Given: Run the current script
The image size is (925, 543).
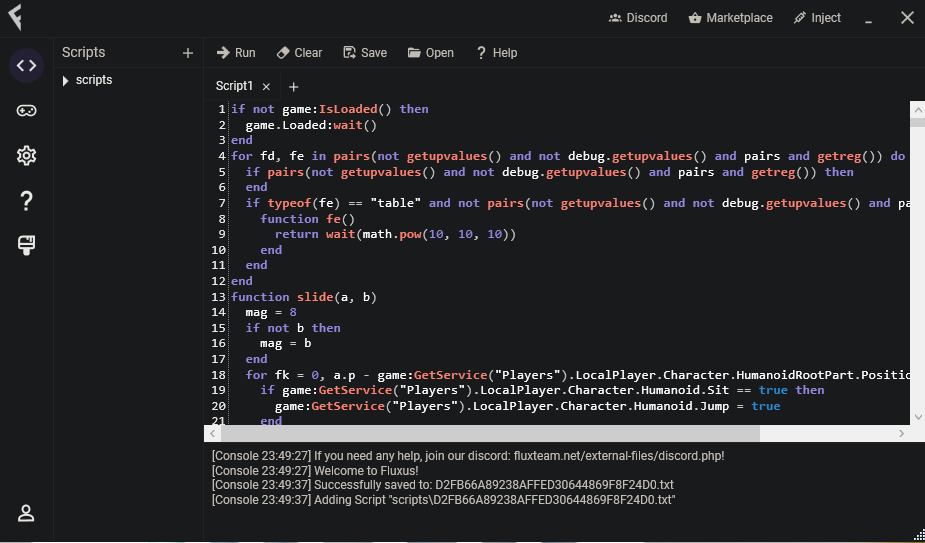Looking at the screenshot, I should (236, 53).
